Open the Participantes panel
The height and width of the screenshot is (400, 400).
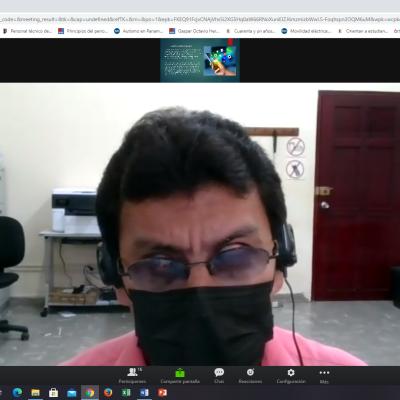click(x=133, y=375)
